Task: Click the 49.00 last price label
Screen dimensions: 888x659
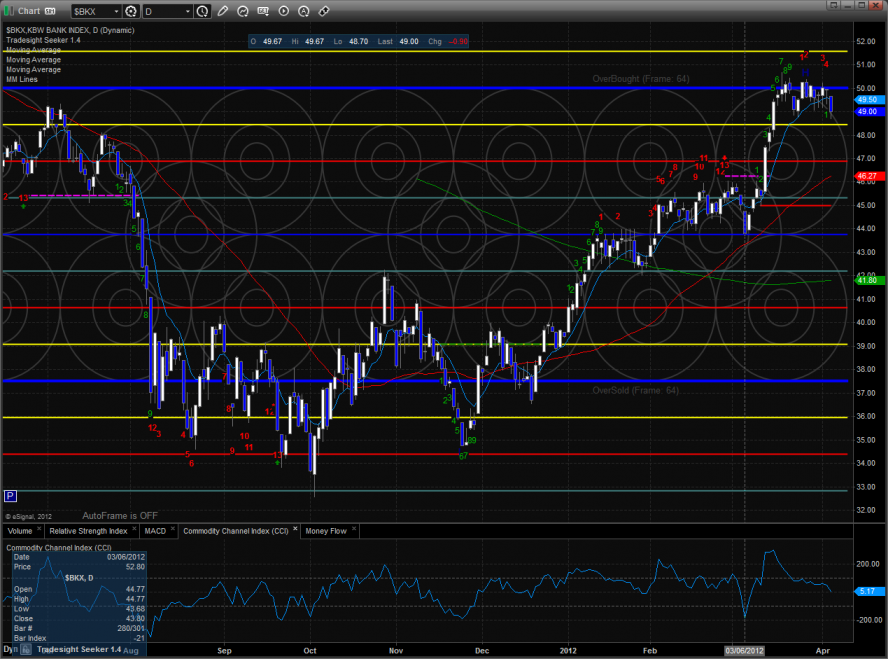Action: (x=866, y=112)
